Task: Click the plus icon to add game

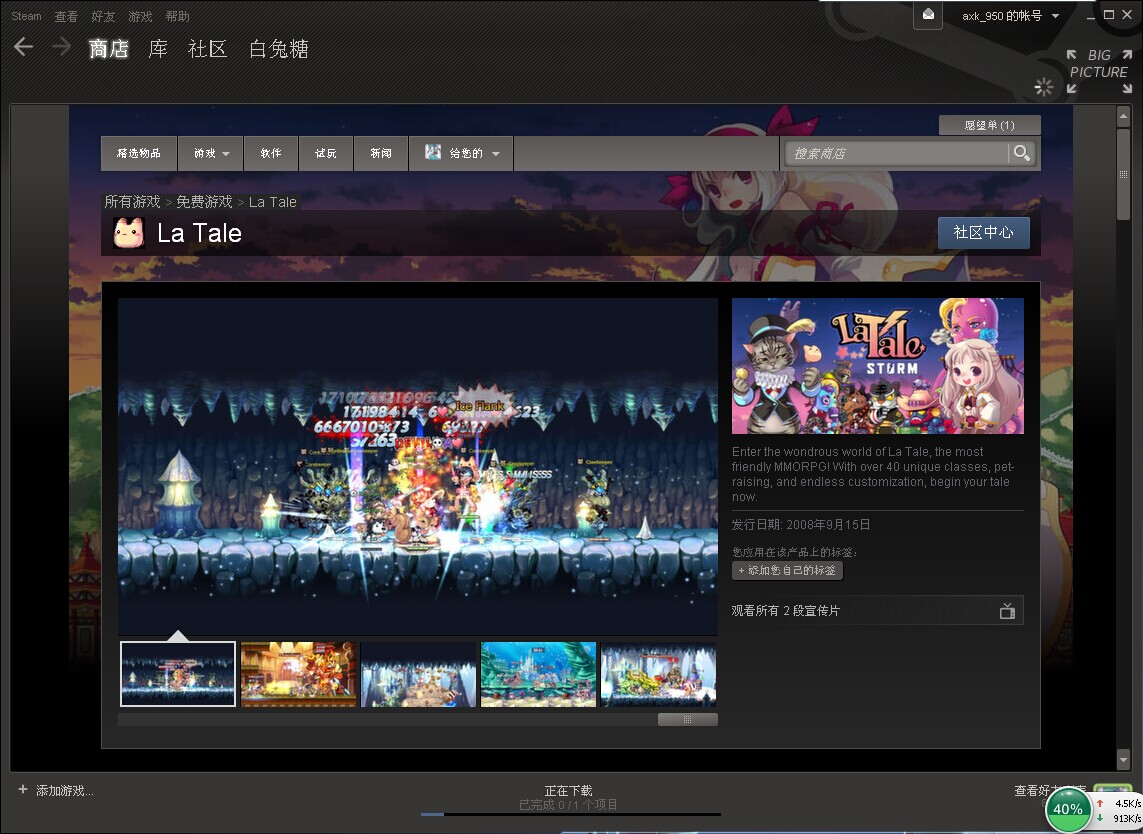Action: pyautogui.click(x=23, y=790)
